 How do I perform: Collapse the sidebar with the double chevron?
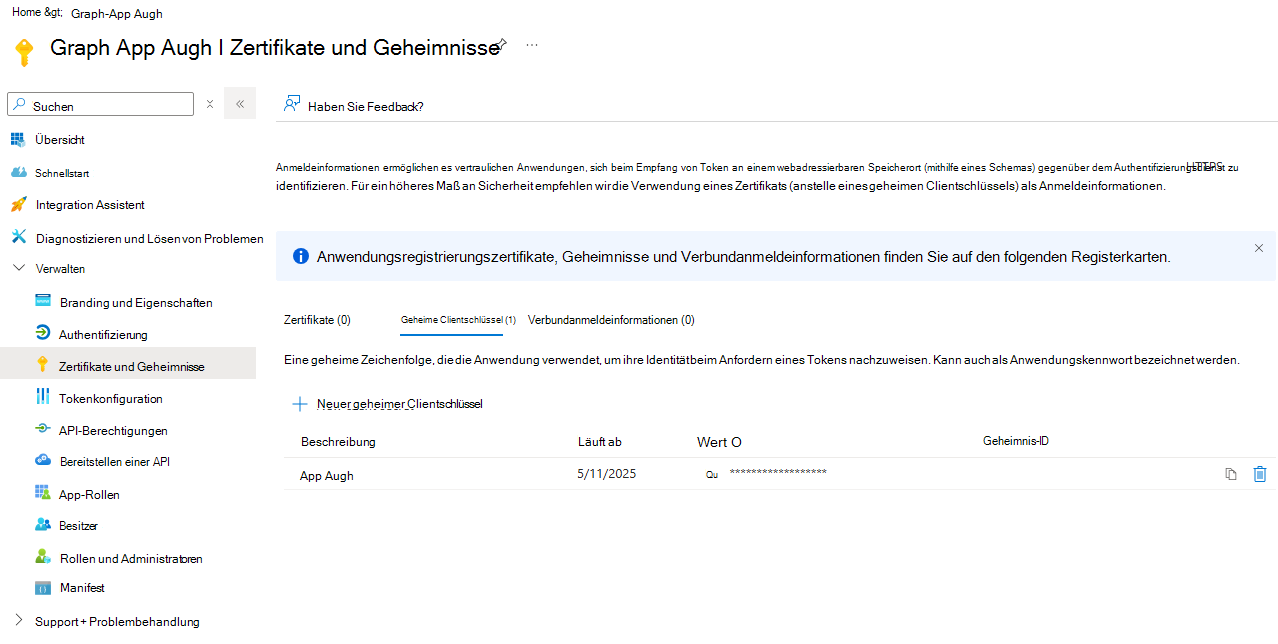[x=239, y=103]
